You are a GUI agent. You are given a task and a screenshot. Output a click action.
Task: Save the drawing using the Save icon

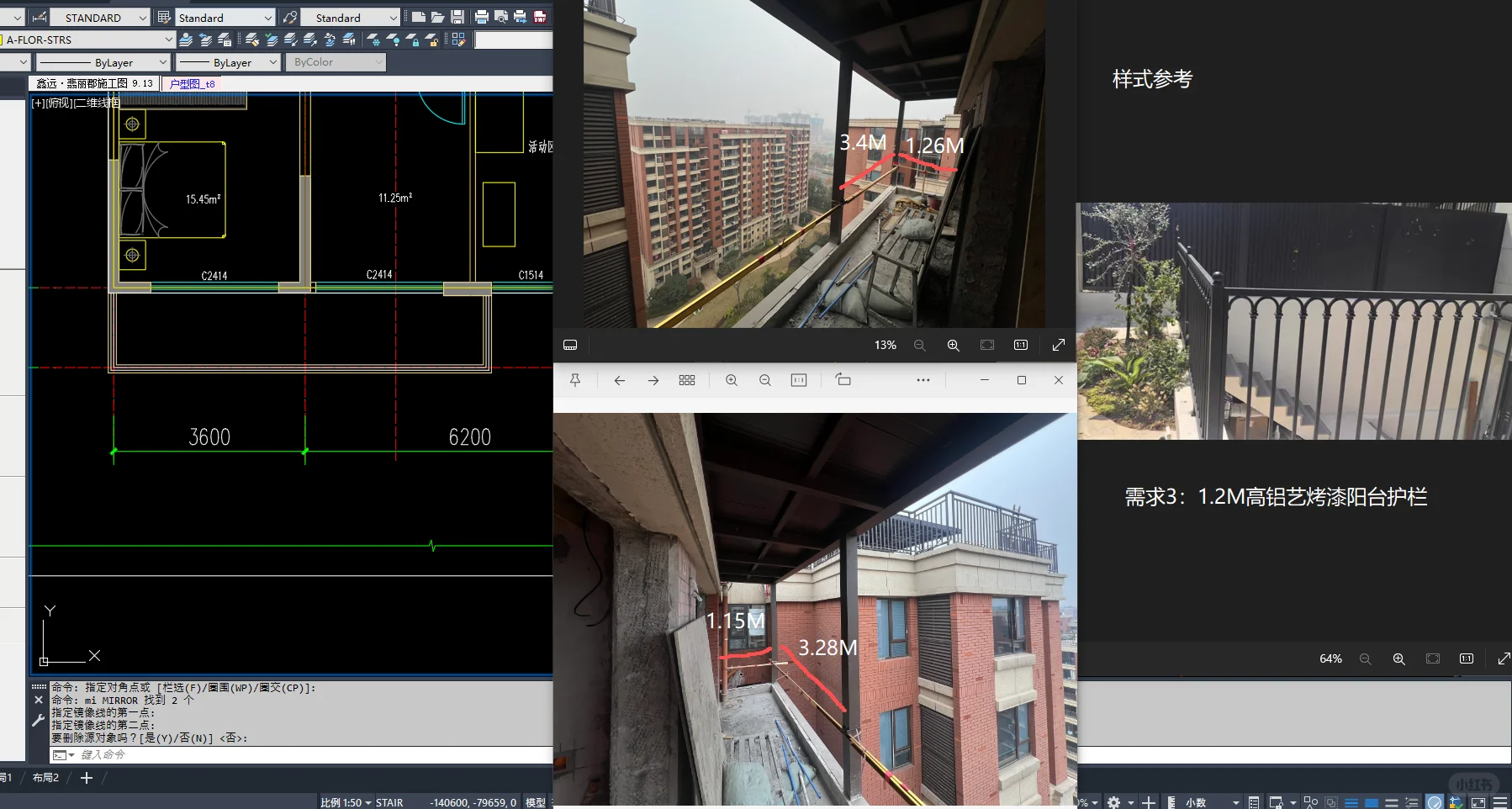457,17
